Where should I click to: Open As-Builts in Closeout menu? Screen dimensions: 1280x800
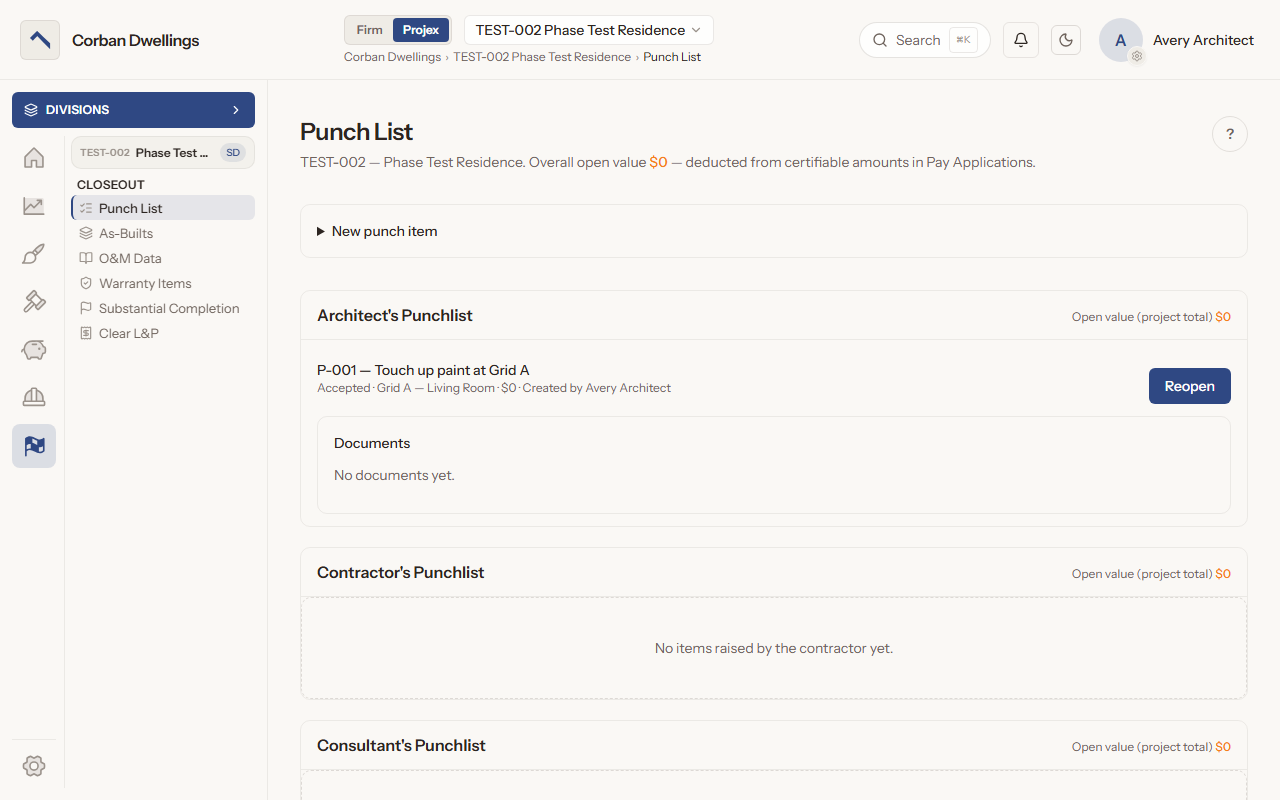(163, 233)
